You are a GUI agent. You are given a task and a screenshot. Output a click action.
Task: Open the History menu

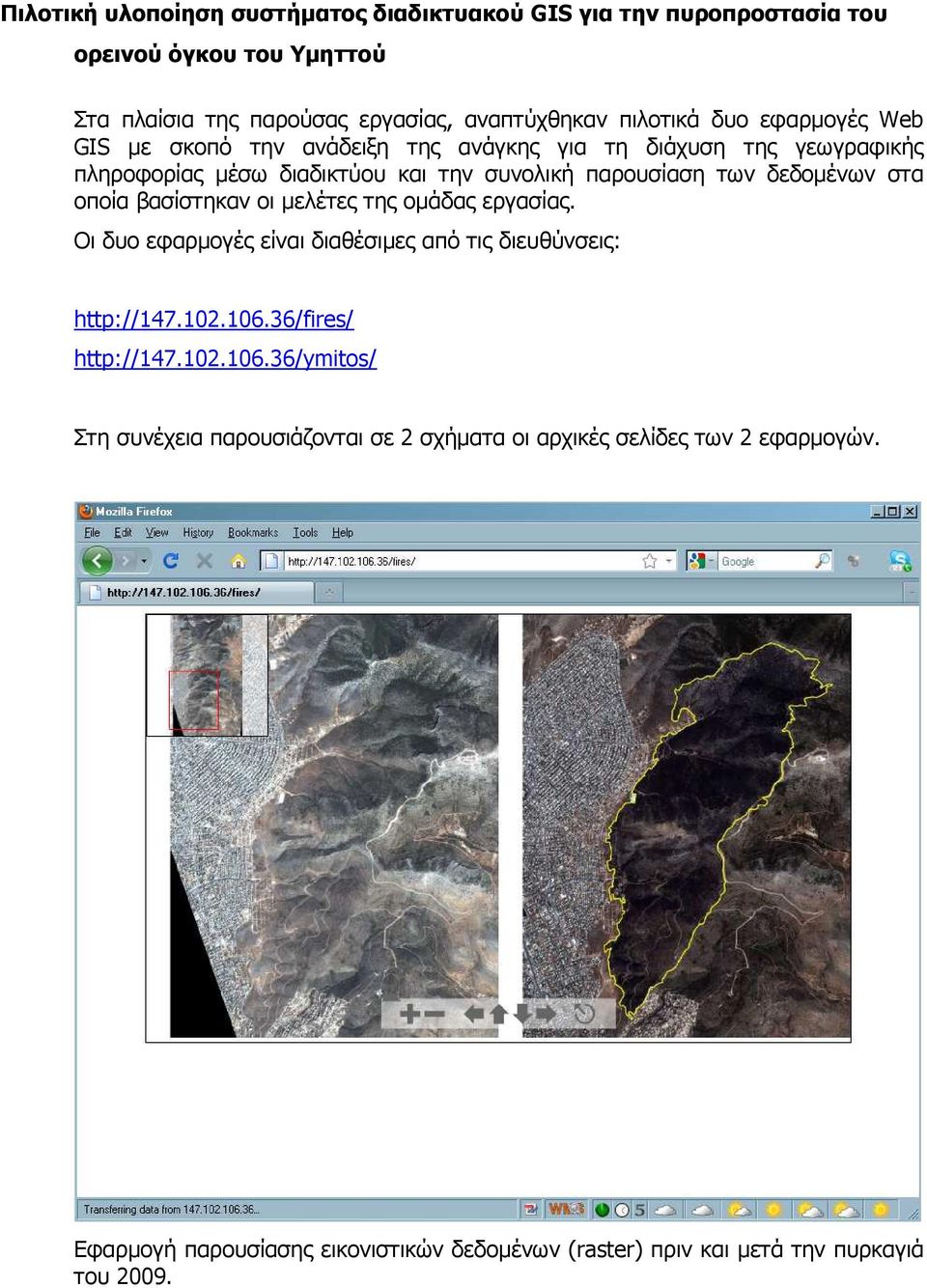[198, 532]
